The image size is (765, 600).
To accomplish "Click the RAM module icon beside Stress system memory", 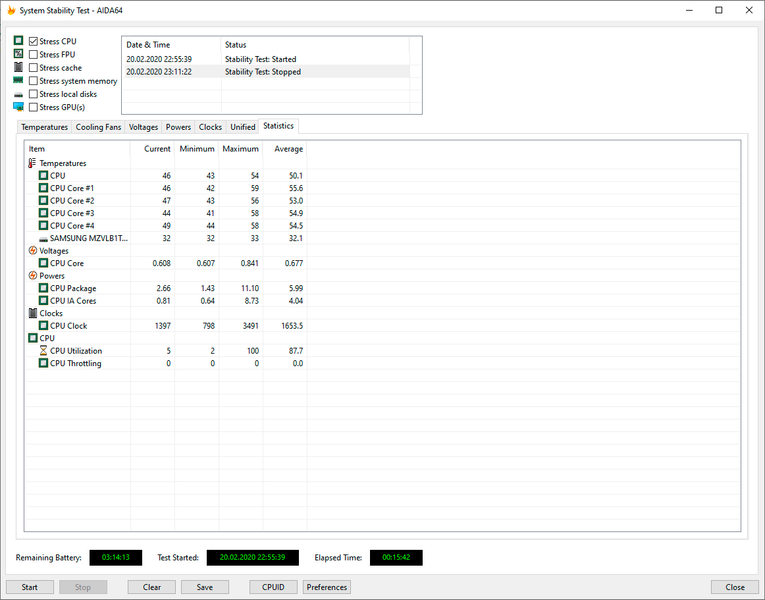I will pos(19,80).
